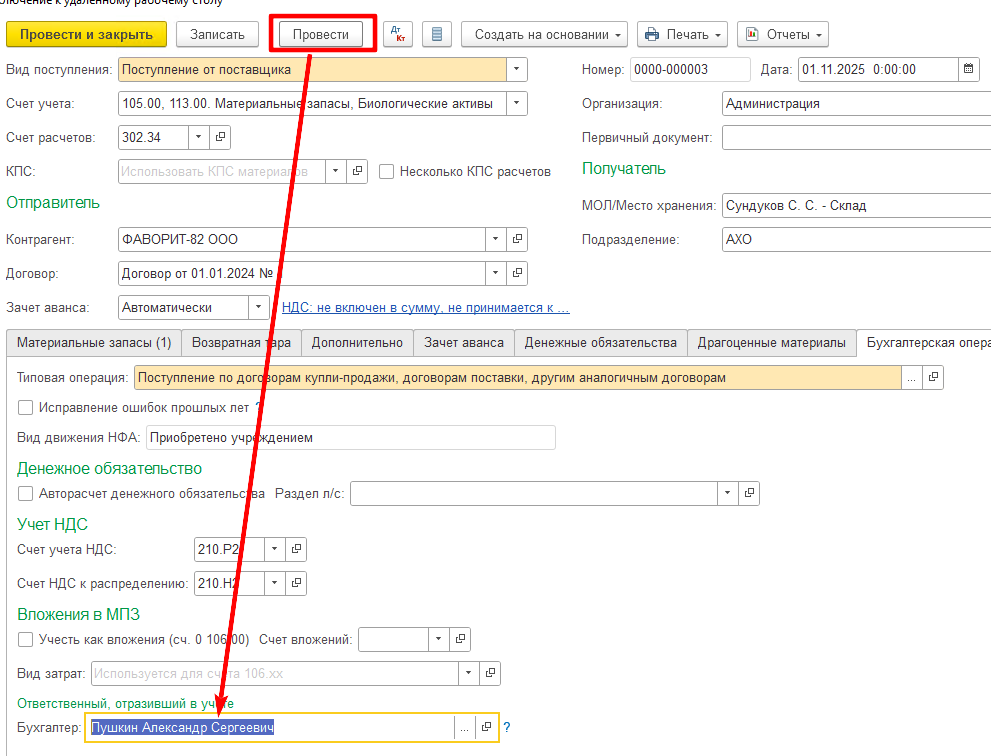The width and height of the screenshot is (991, 756).
Task: Open the calendar picker next to Дата
Action: tap(969, 70)
